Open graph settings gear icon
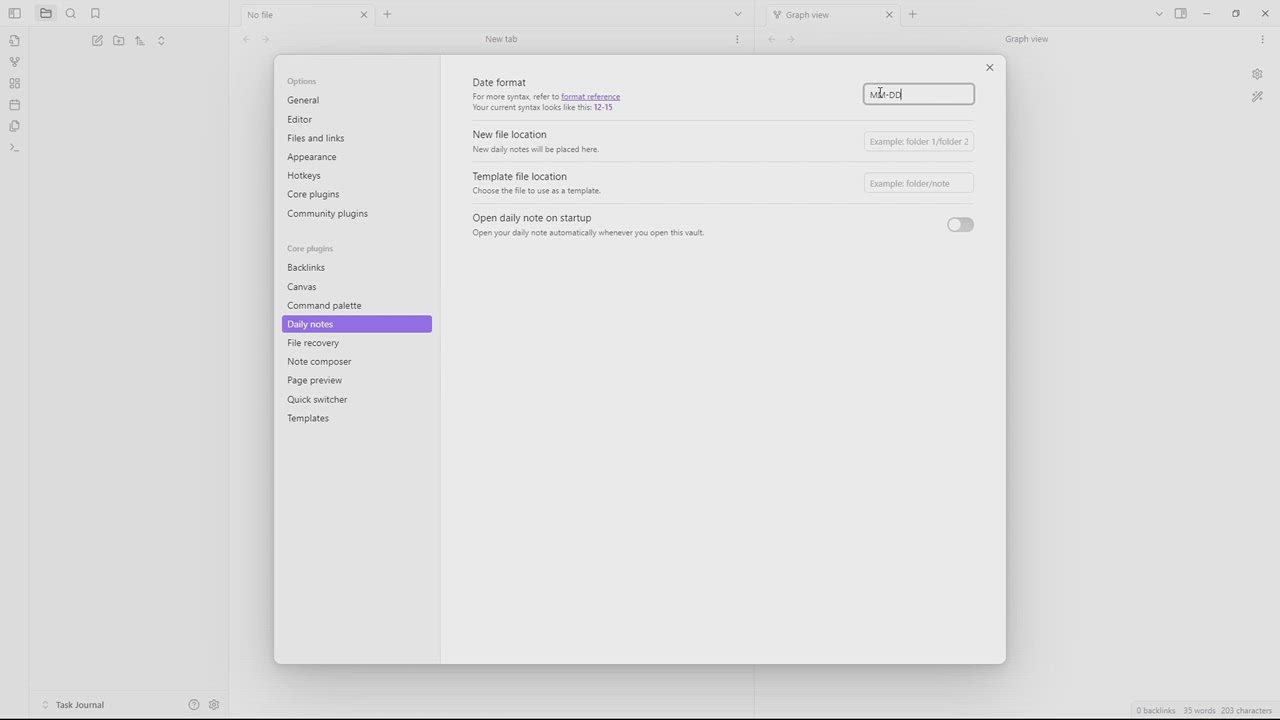Viewport: 1280px width, 720px height. click(x=1257, y=74)
